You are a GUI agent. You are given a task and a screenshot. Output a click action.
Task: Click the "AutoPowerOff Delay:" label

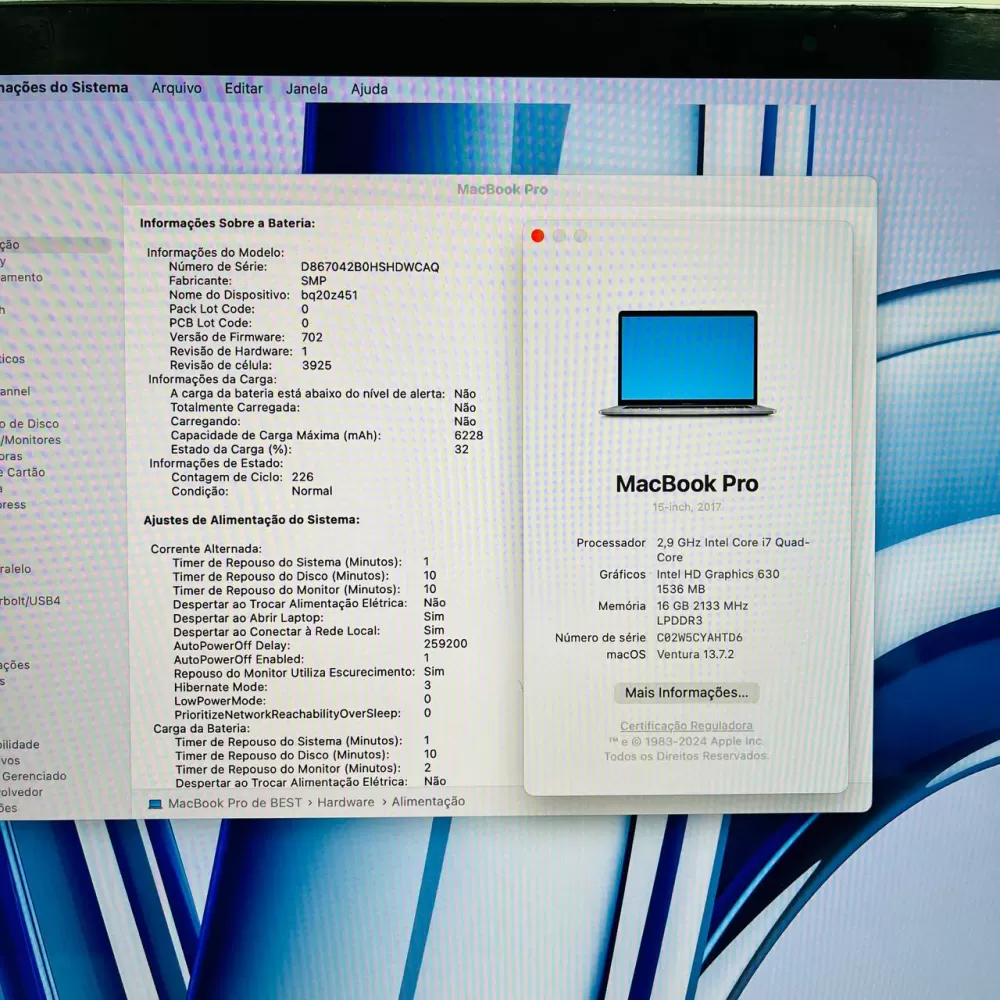pyautogui.click(x=232, y=645)
